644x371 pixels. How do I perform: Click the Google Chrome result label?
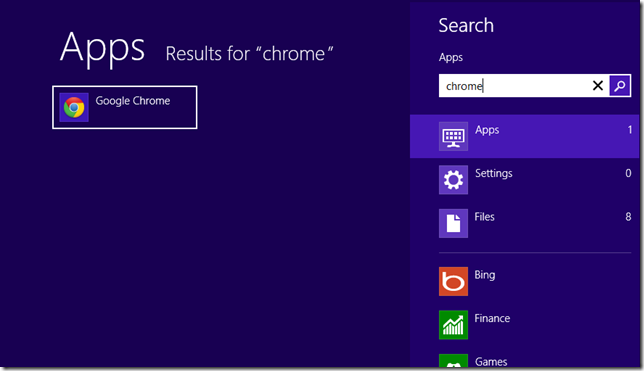(x=133, y=101)
